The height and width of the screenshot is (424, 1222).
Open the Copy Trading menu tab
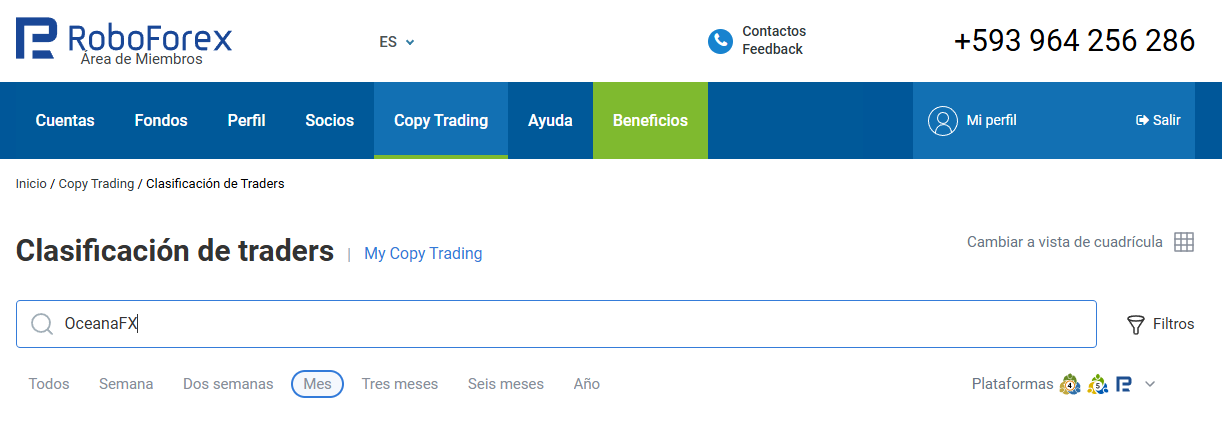[441, 120]
